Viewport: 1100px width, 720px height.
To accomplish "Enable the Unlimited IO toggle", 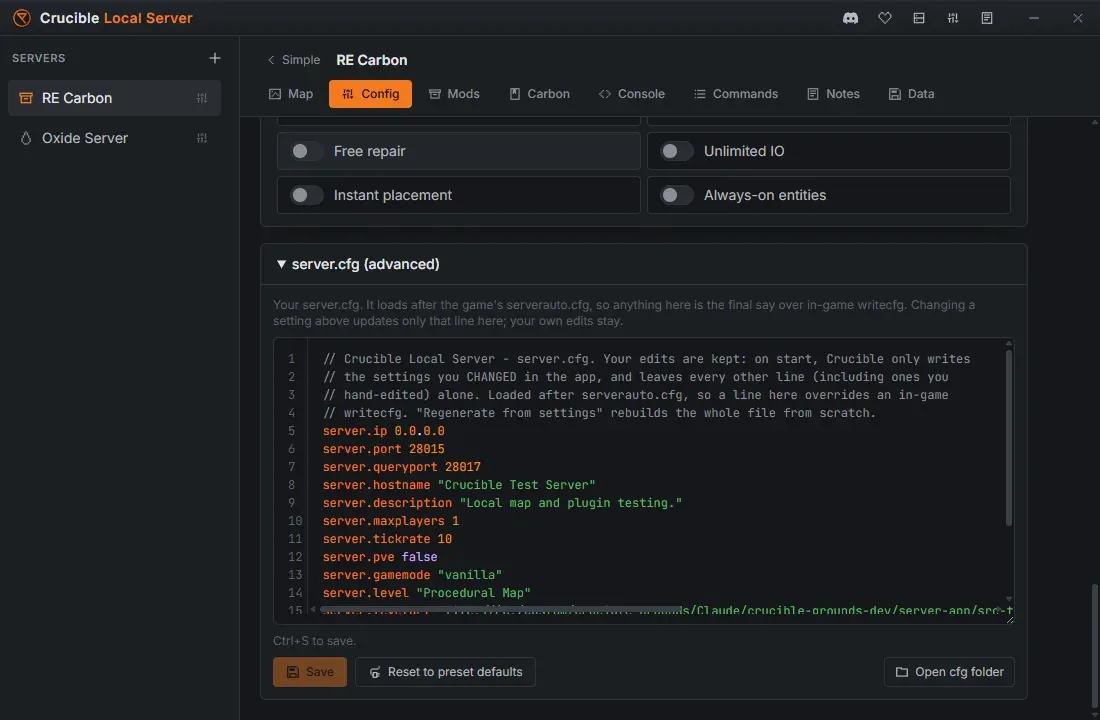I will (x=676, y=152).
